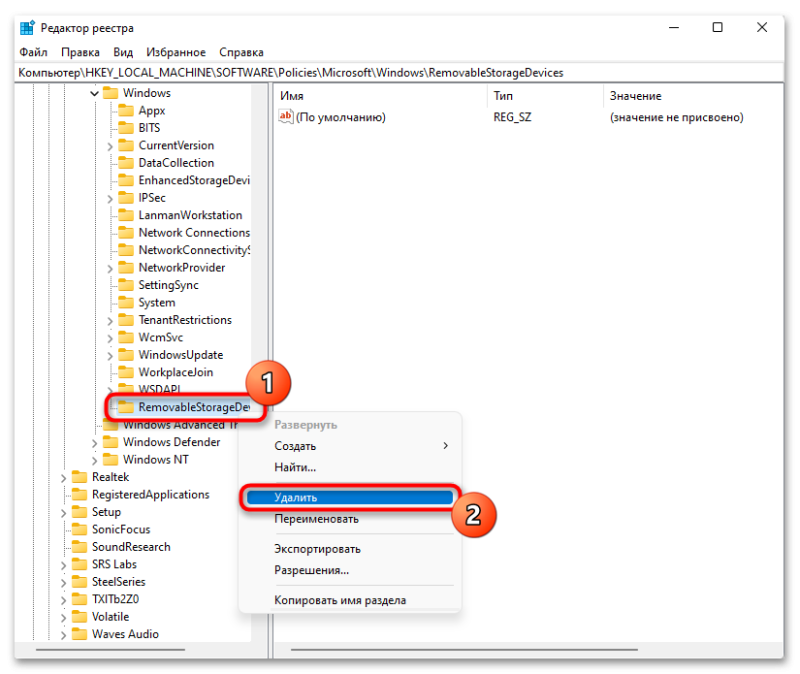This screenshot has height=674, width=800.
Task: Click the SRS Labs folder icon
Action: 79,564
